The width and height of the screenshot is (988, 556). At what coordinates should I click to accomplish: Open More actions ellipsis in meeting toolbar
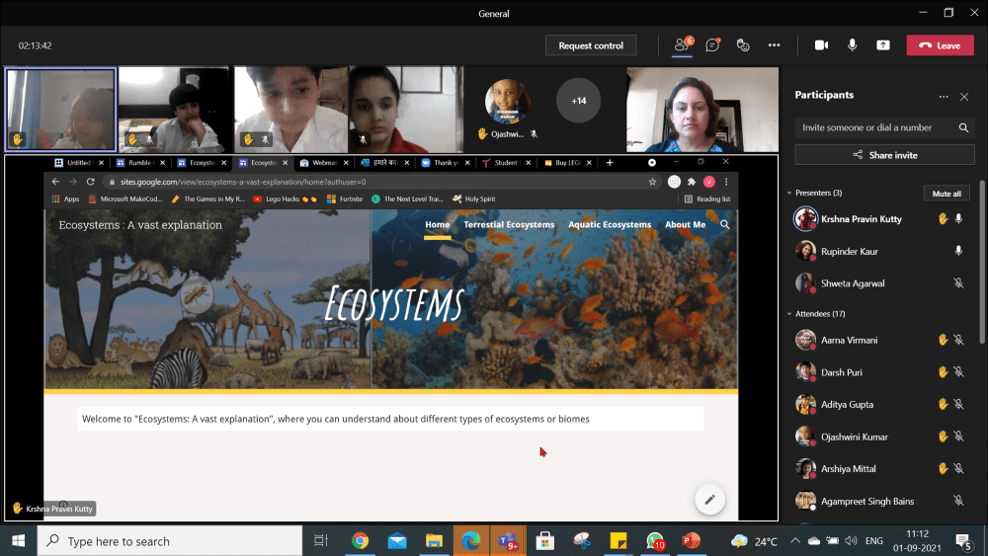pos(774,45)
